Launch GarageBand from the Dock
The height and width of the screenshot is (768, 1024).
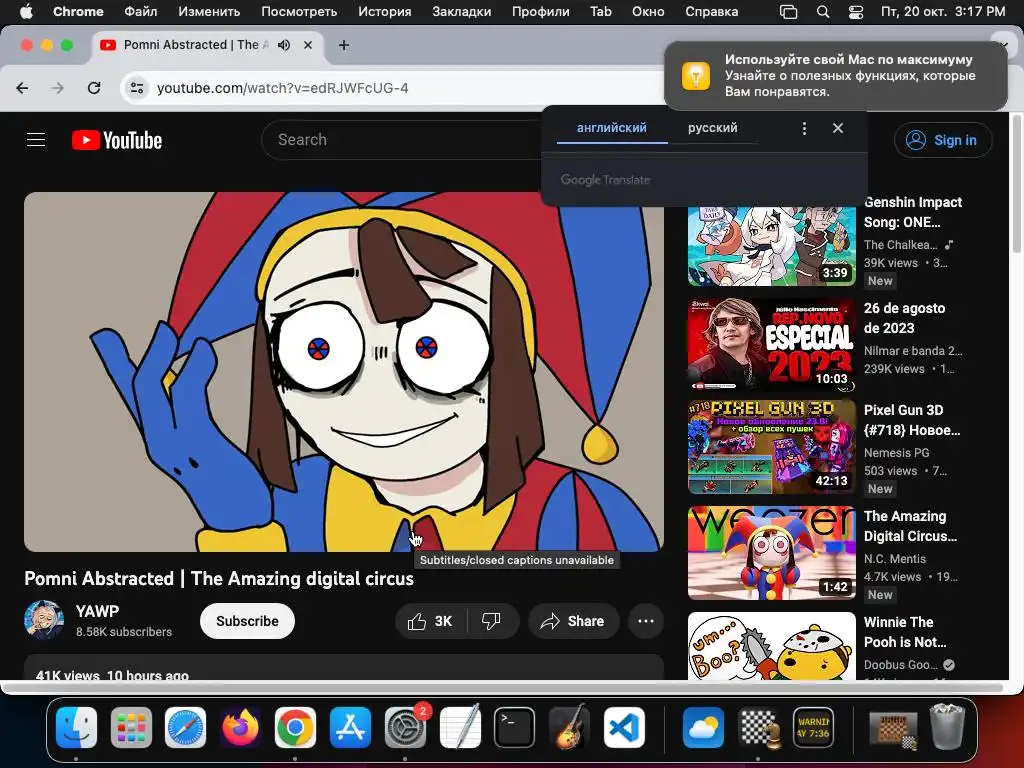click(569, 727)
